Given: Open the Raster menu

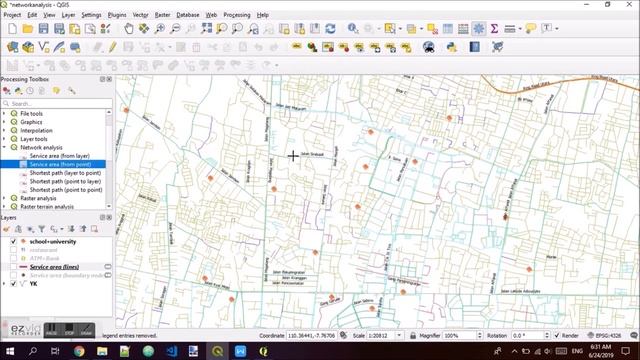Looking at the screenshot, I should pos(162,15).
